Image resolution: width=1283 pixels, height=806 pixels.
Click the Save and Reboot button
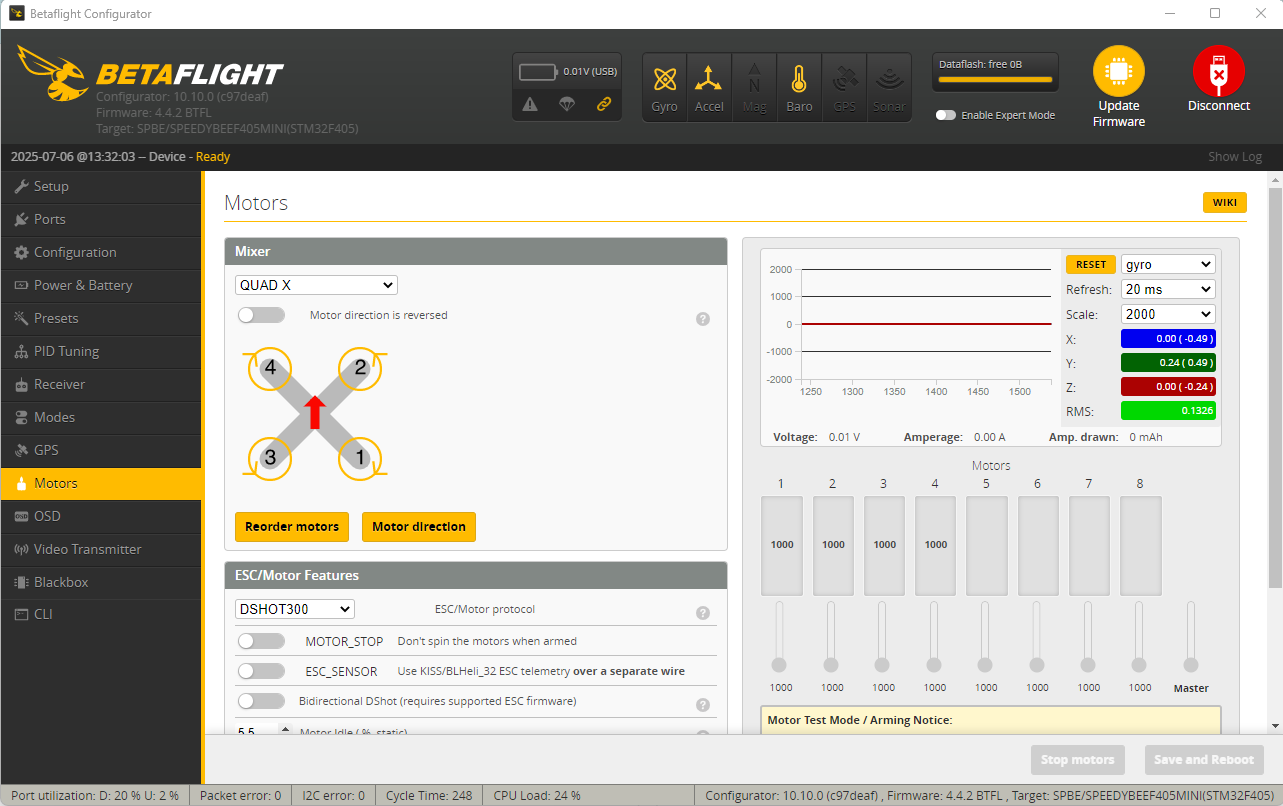point(1204,760)
